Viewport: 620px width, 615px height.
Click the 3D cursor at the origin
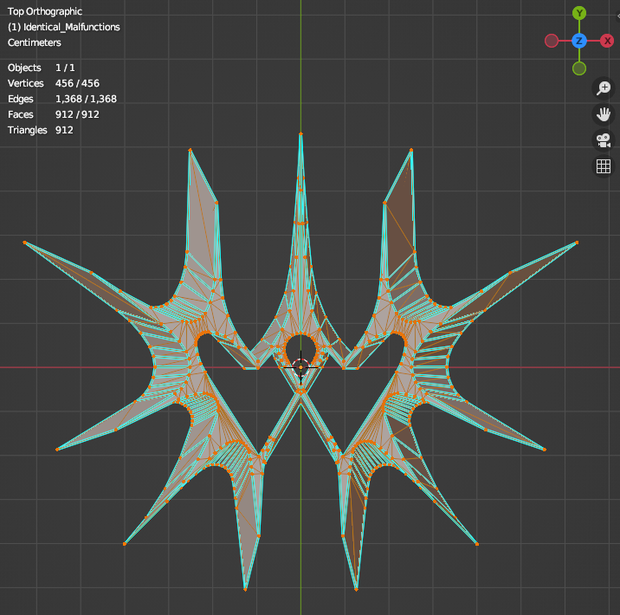click(x=301, y=367)
